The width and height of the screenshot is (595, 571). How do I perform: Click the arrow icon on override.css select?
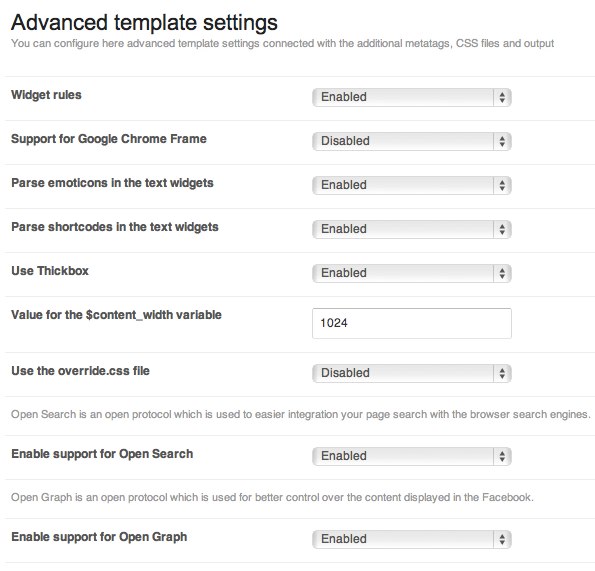(502, 373)
